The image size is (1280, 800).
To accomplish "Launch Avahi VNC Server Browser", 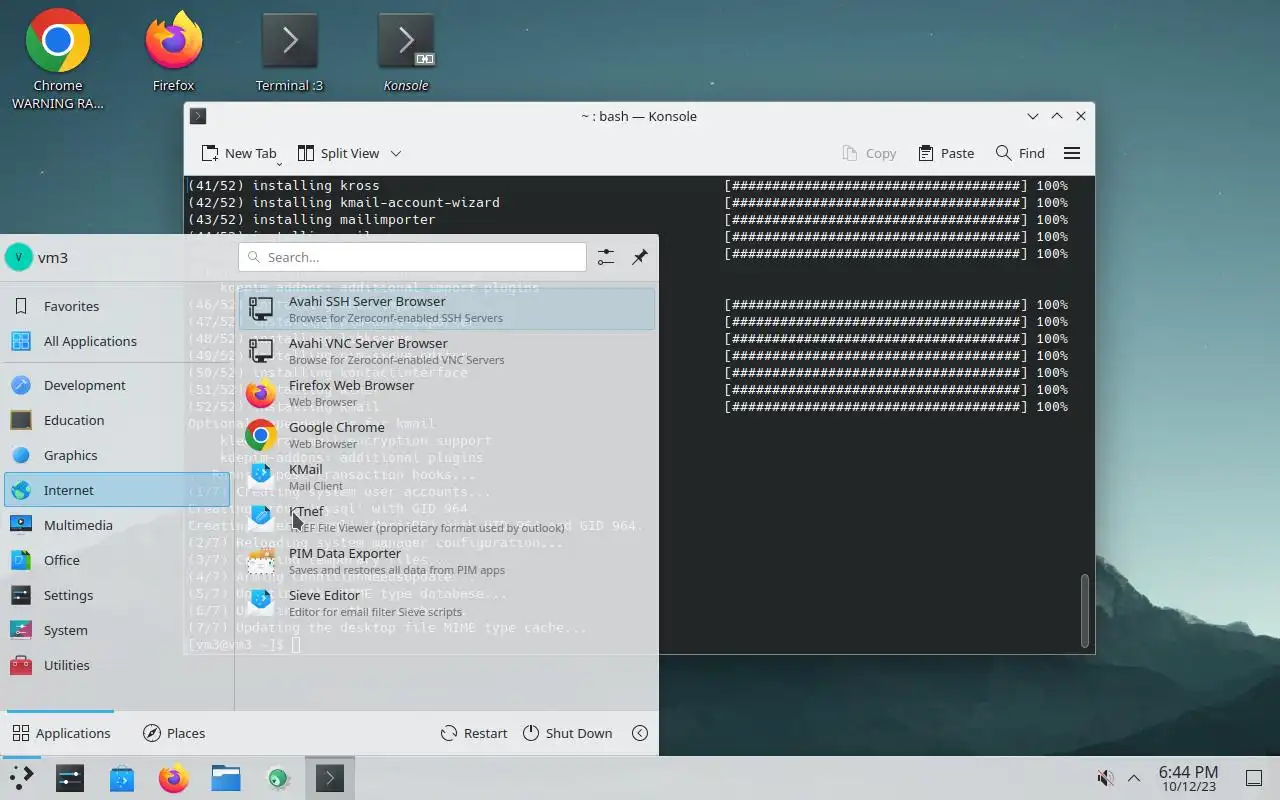I will pos(447,351).
